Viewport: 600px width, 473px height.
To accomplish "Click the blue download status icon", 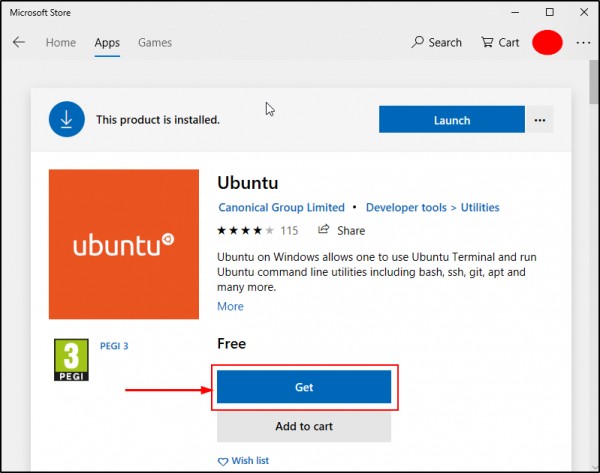I will (67, 119).
